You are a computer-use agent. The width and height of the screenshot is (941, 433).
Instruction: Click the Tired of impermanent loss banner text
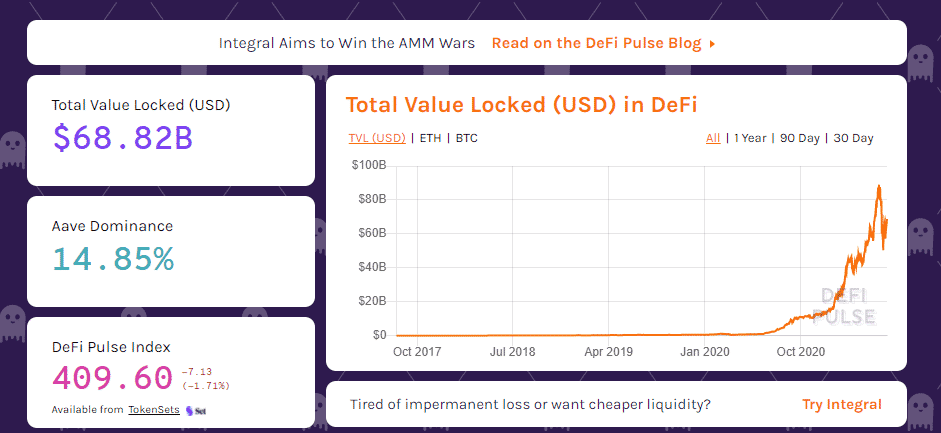[530, 404]
